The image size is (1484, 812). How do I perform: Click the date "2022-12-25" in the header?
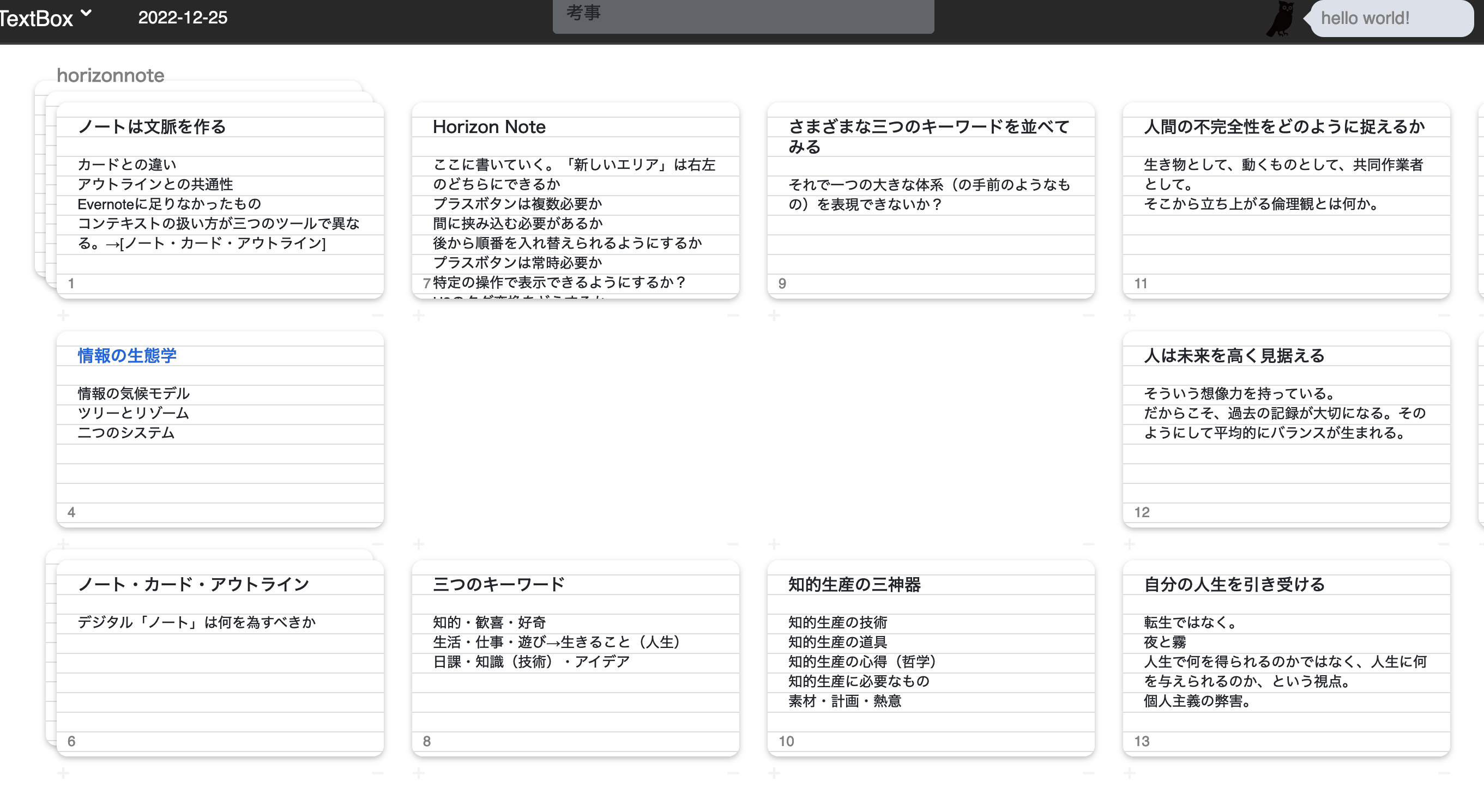(183, 18)
